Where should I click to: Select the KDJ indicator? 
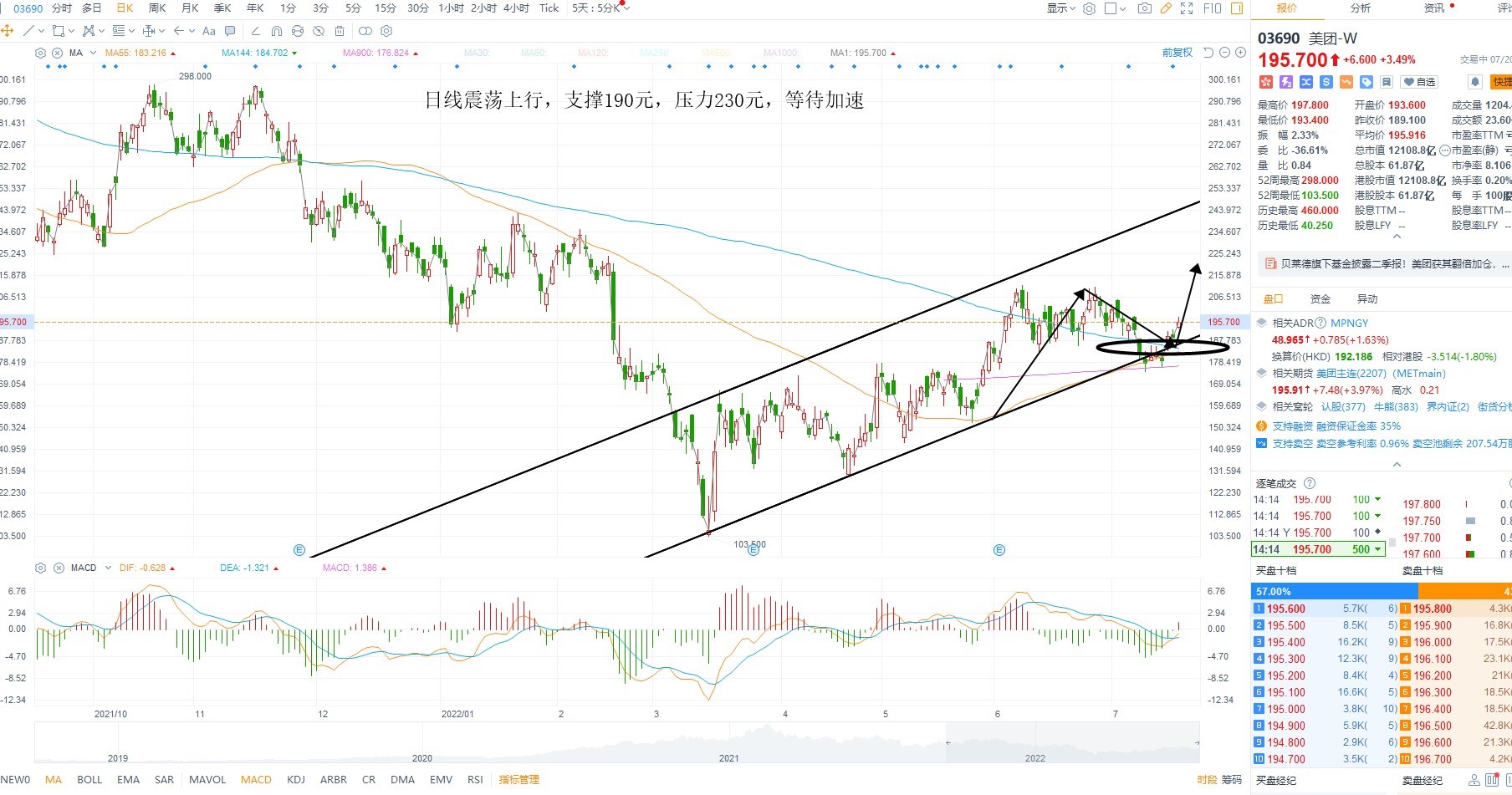coord(296,779)
